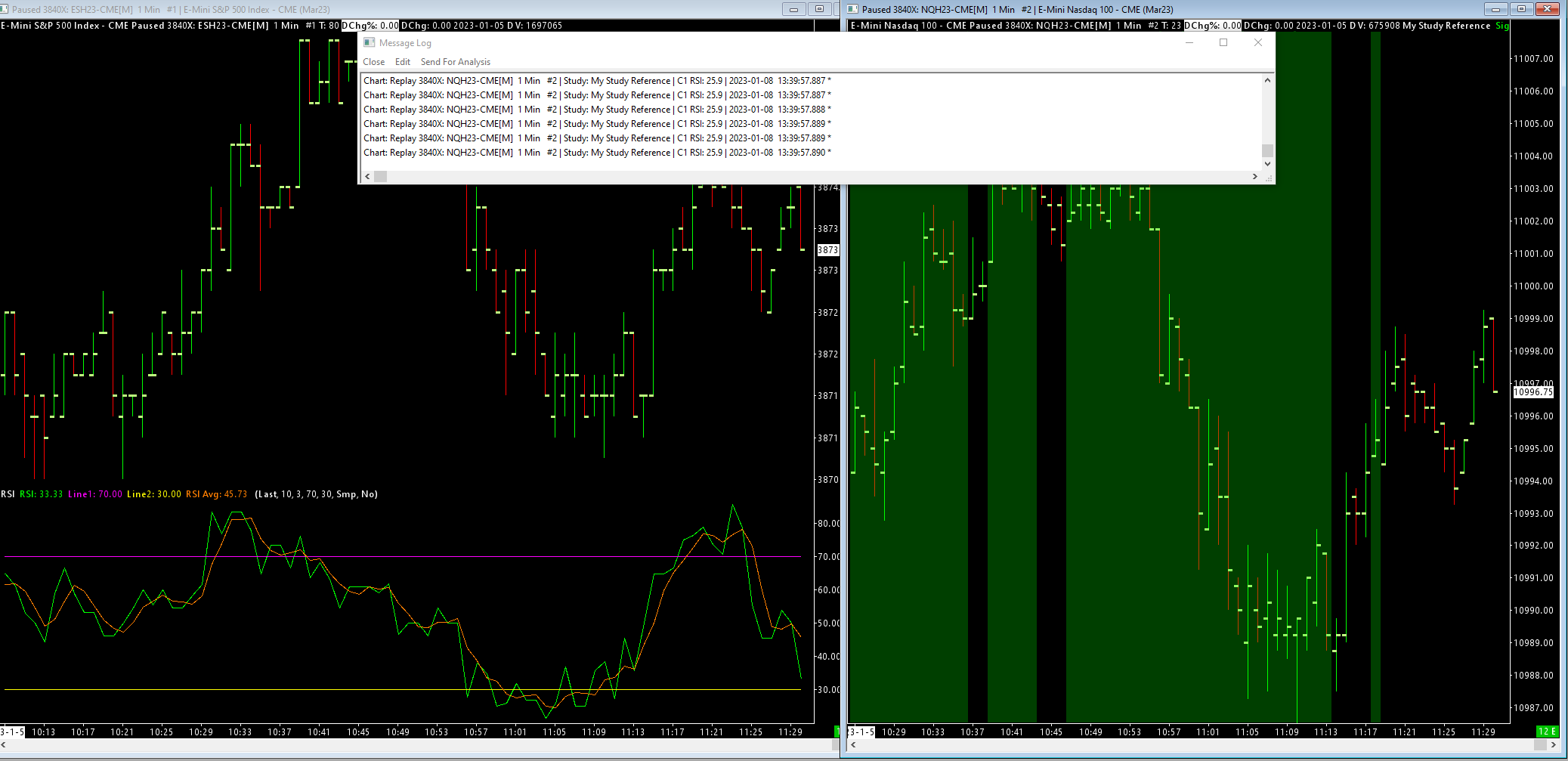The width and height of the screenshot is (1568, 761).
Task: Click the 11007.00 price scale label
Action: pos(1533,59)
